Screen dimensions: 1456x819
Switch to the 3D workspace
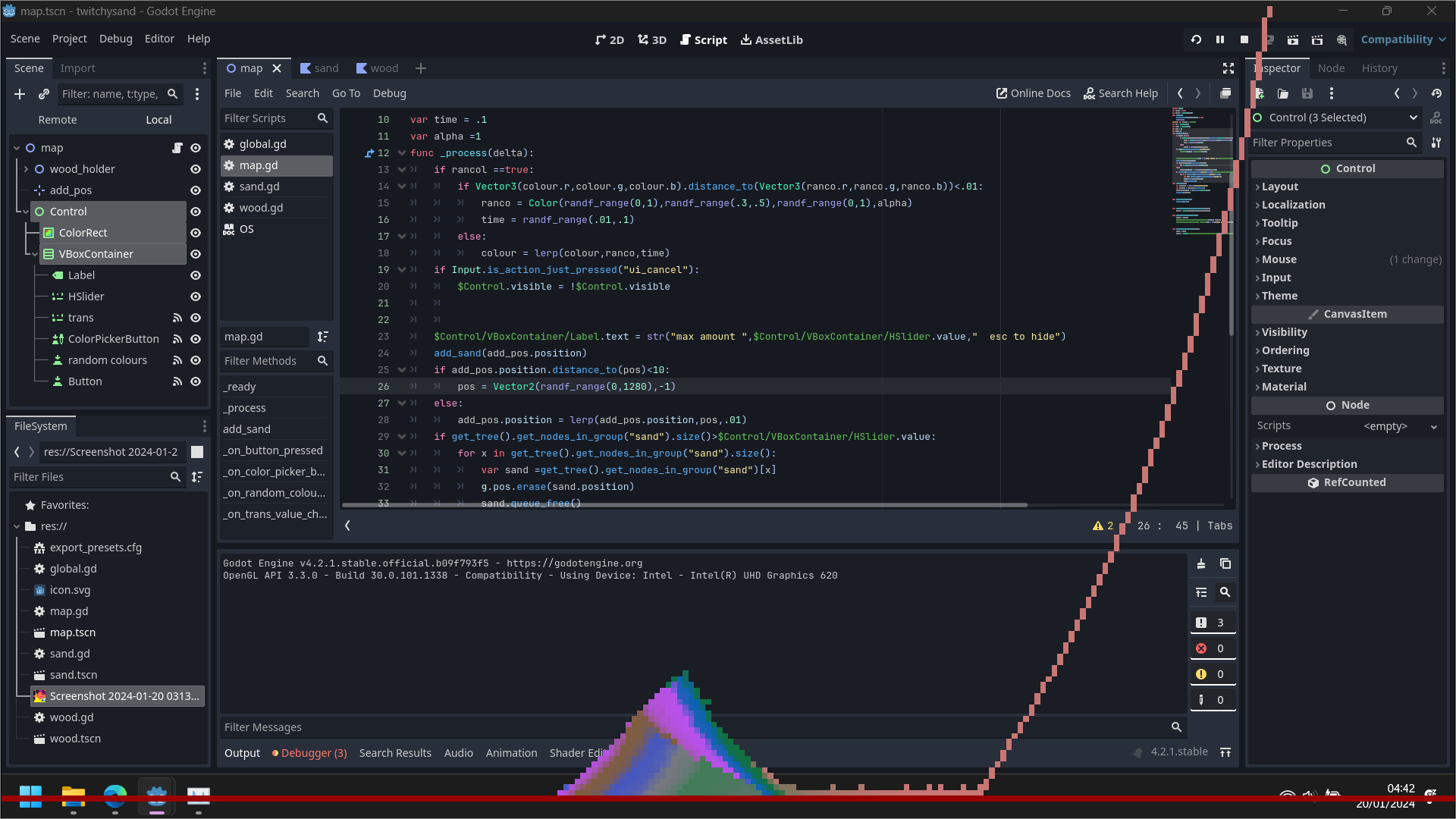click(652, 39)
